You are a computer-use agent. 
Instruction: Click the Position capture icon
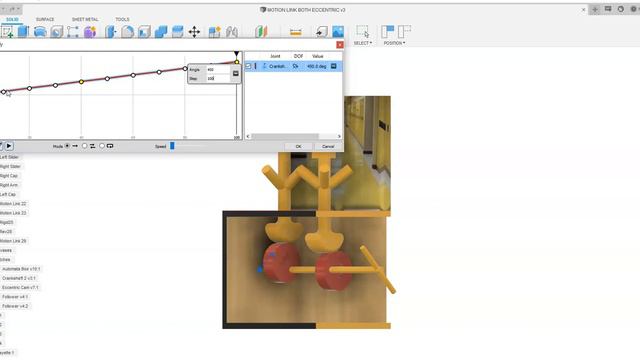387,31
